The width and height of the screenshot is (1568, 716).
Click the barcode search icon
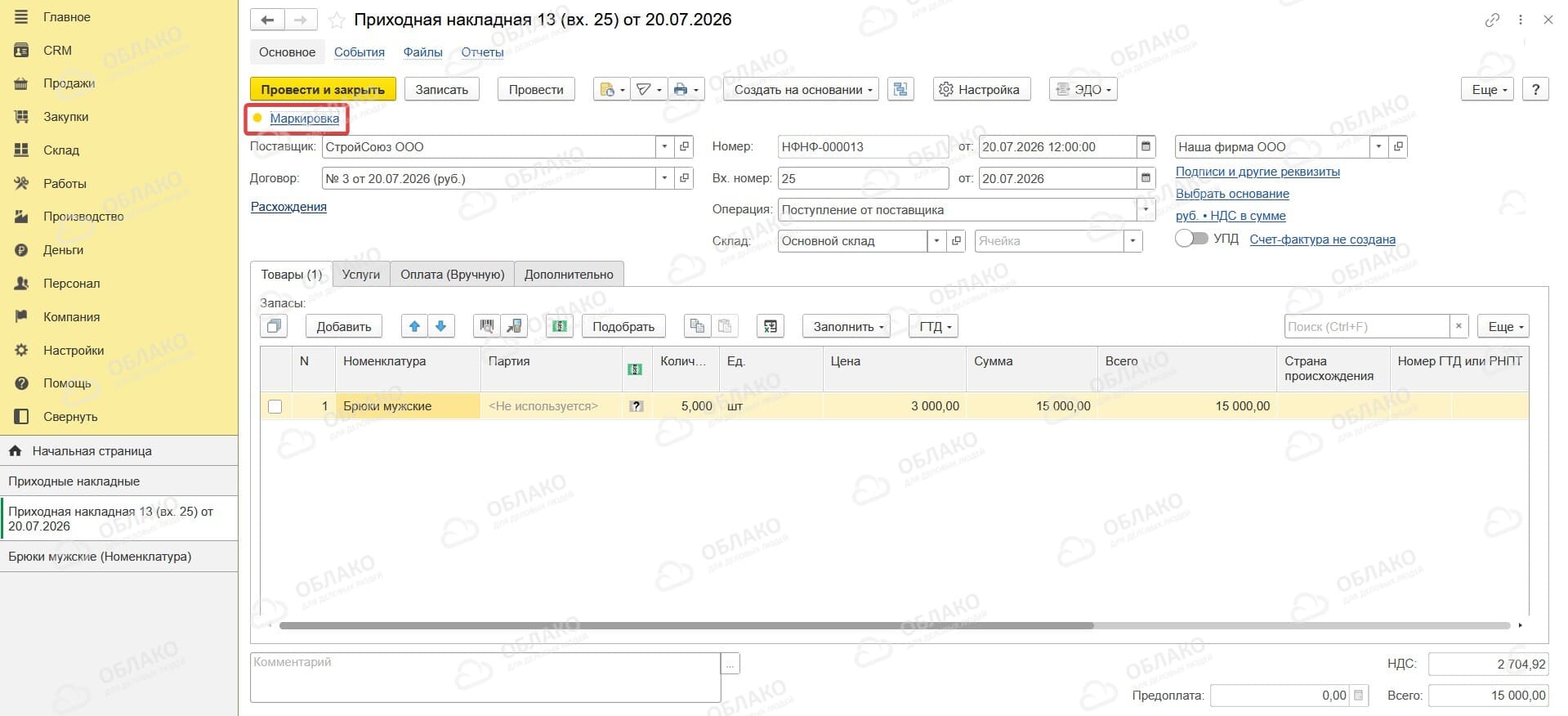click(487, 326)
